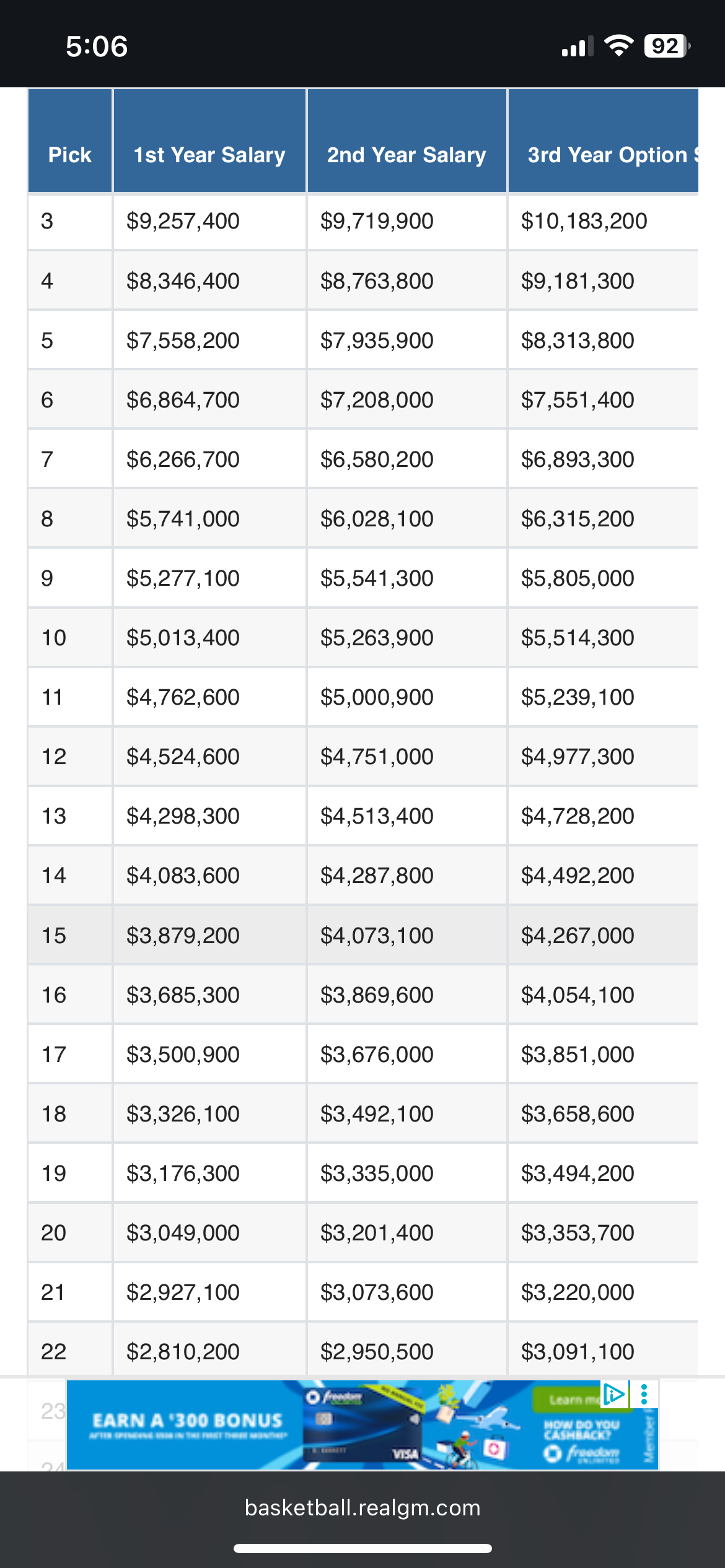Click the $5,000,900 second year salary cell
725x1568 pixels.
pos(377,697)
